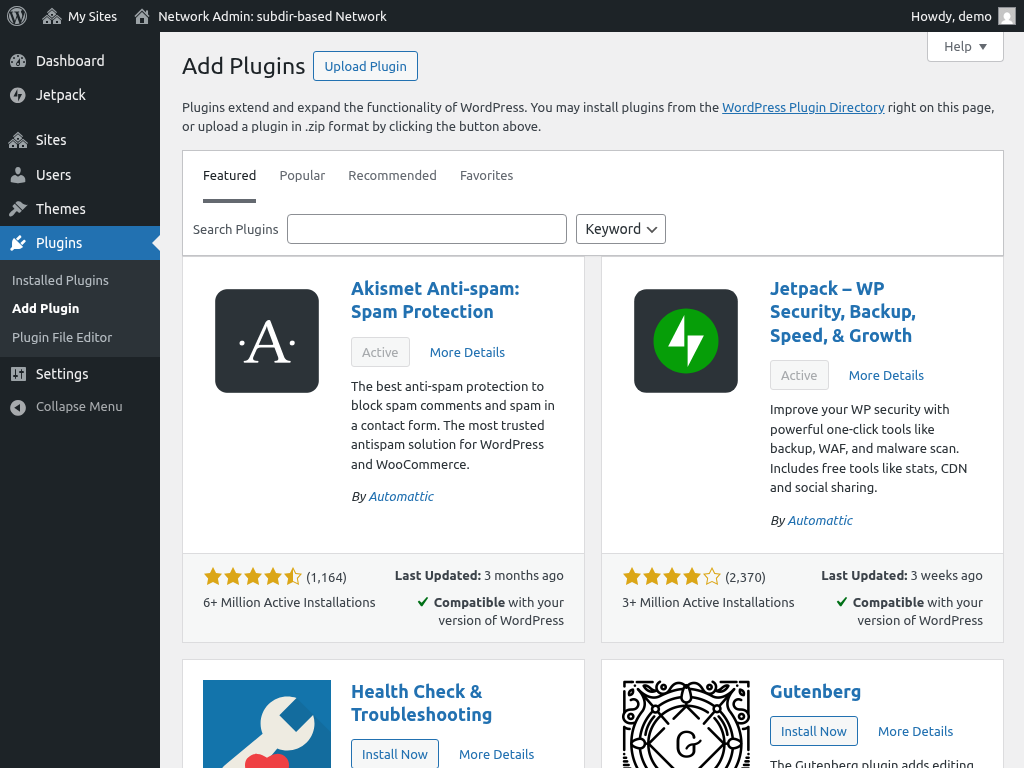This screenshot has height=768, width=1024.
Task: Open More Details for Jetpack
Action: point(886,376)
